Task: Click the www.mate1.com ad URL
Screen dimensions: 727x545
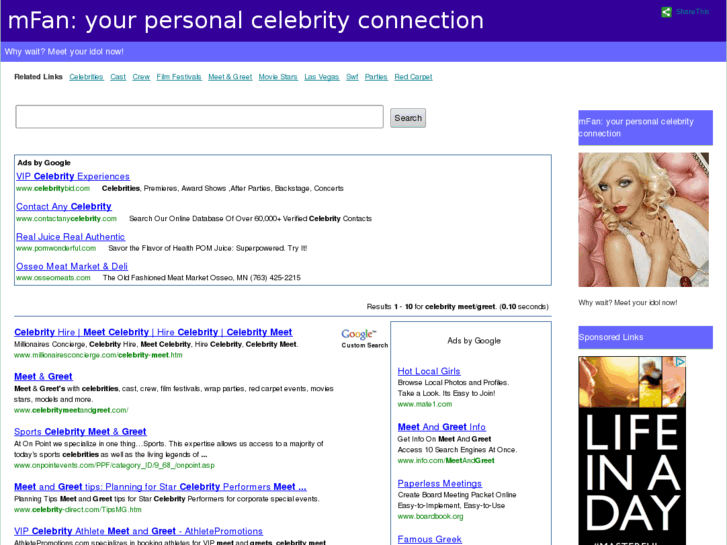Action: 425,404
